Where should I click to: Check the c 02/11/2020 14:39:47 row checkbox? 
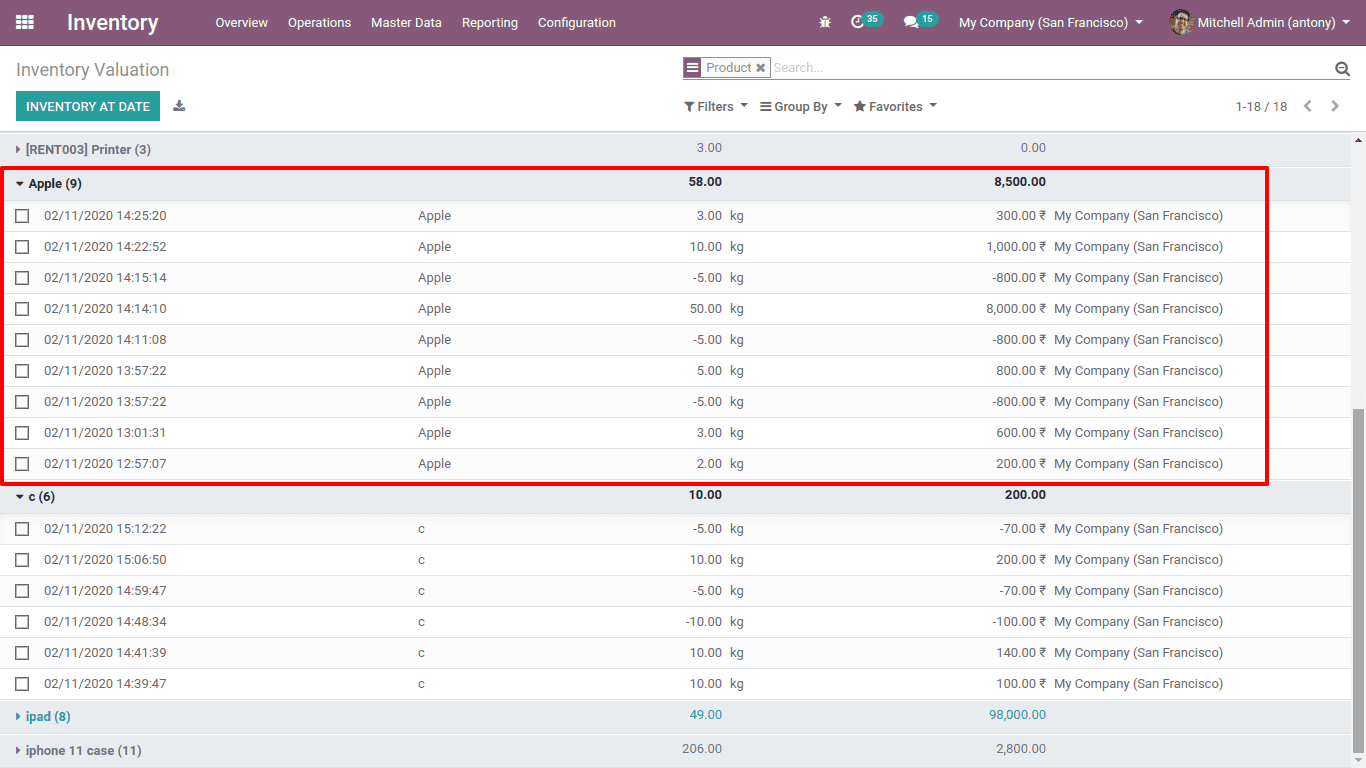22,684
